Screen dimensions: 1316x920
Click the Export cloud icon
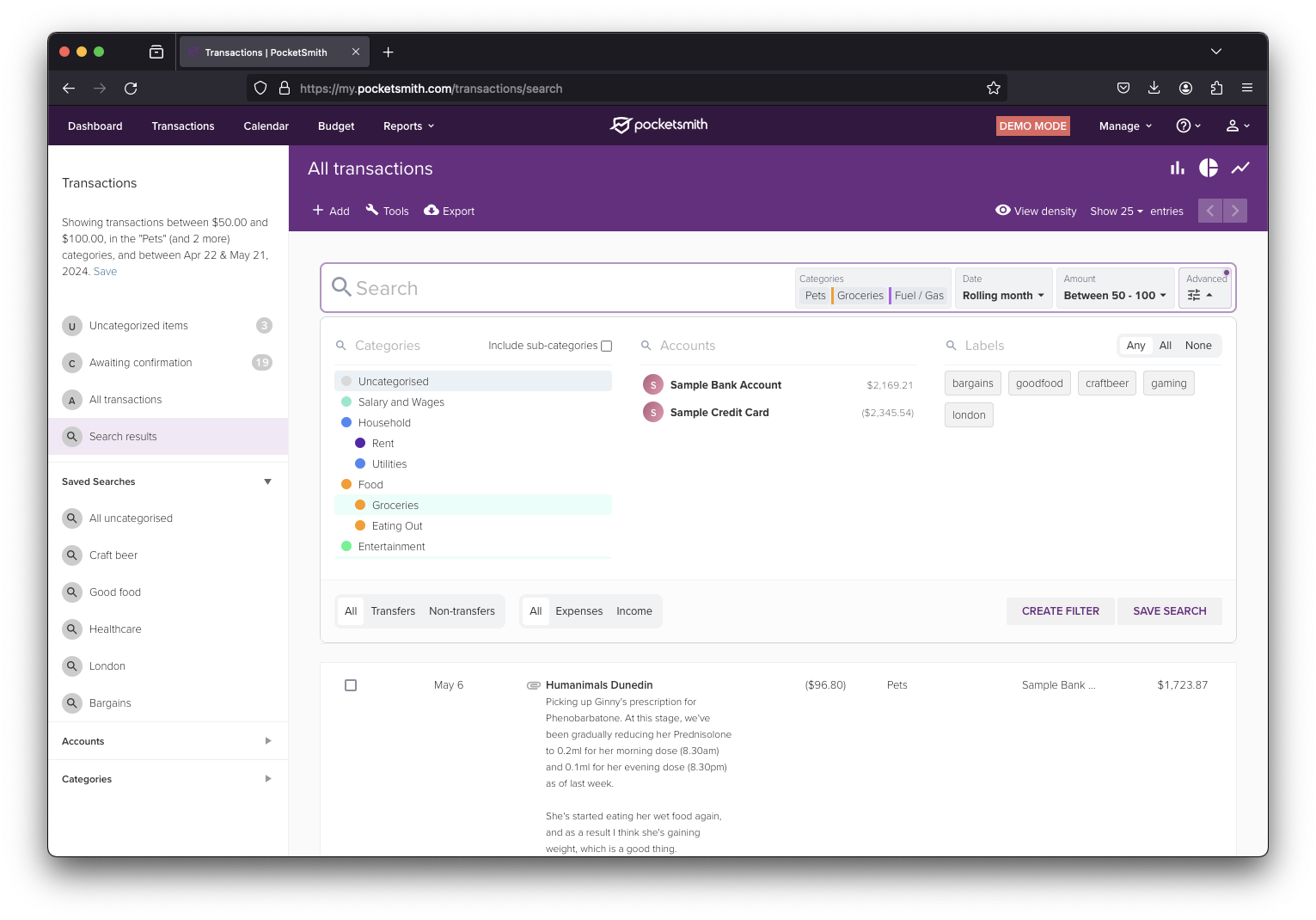(x=432, y=211)
